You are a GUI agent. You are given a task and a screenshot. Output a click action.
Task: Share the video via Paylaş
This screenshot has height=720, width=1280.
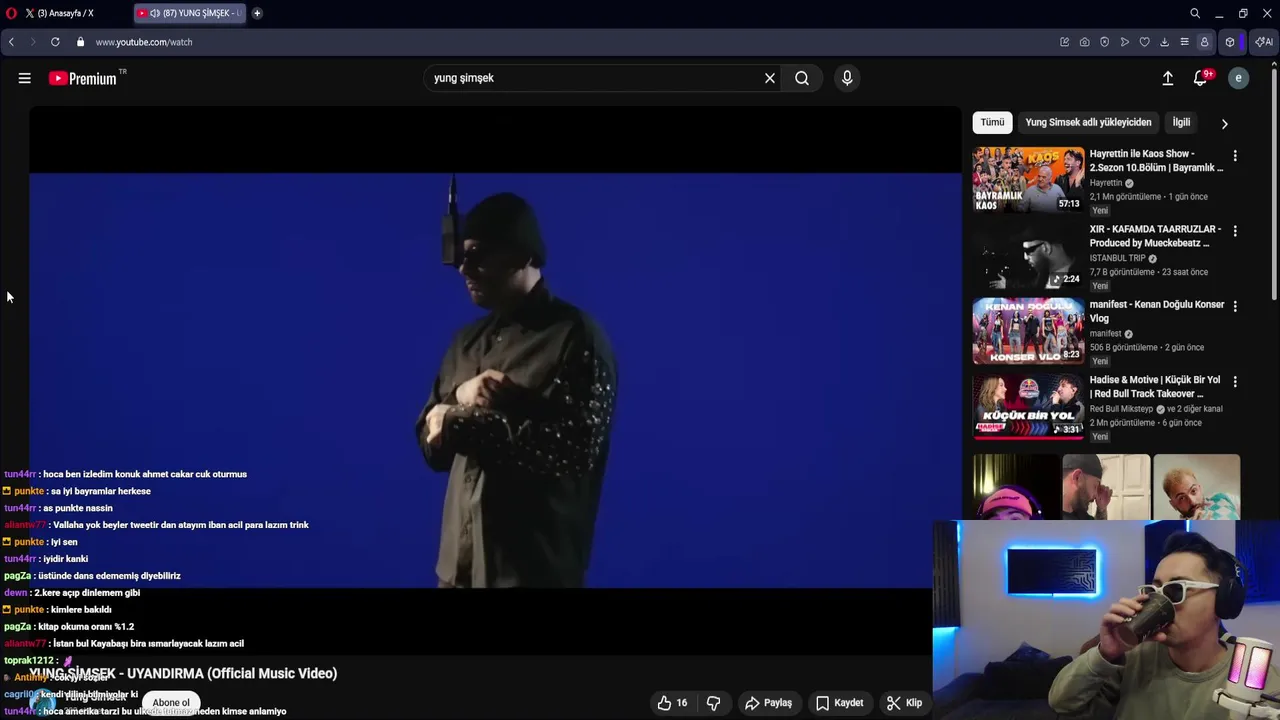[768, 703]
